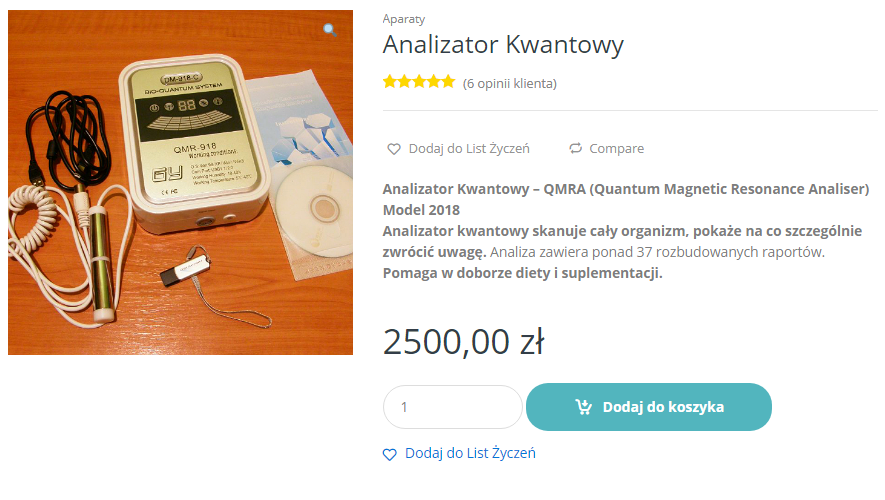The width and height of the screenshot is (885, 500).
Task: Click the first yellow rating star
Action: pyautogui.click(x=390, y=82)
